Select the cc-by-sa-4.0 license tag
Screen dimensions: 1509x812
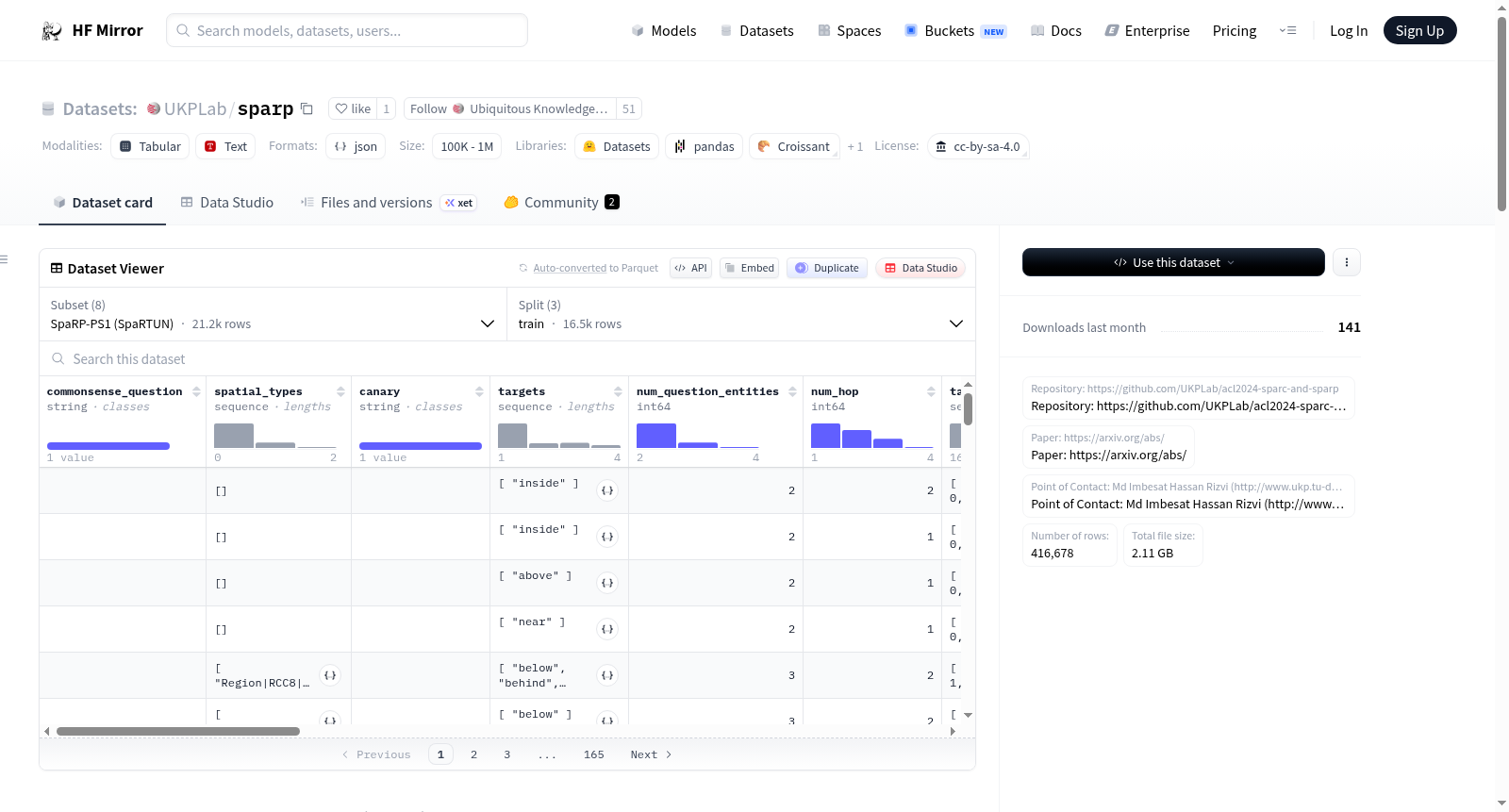978,146
